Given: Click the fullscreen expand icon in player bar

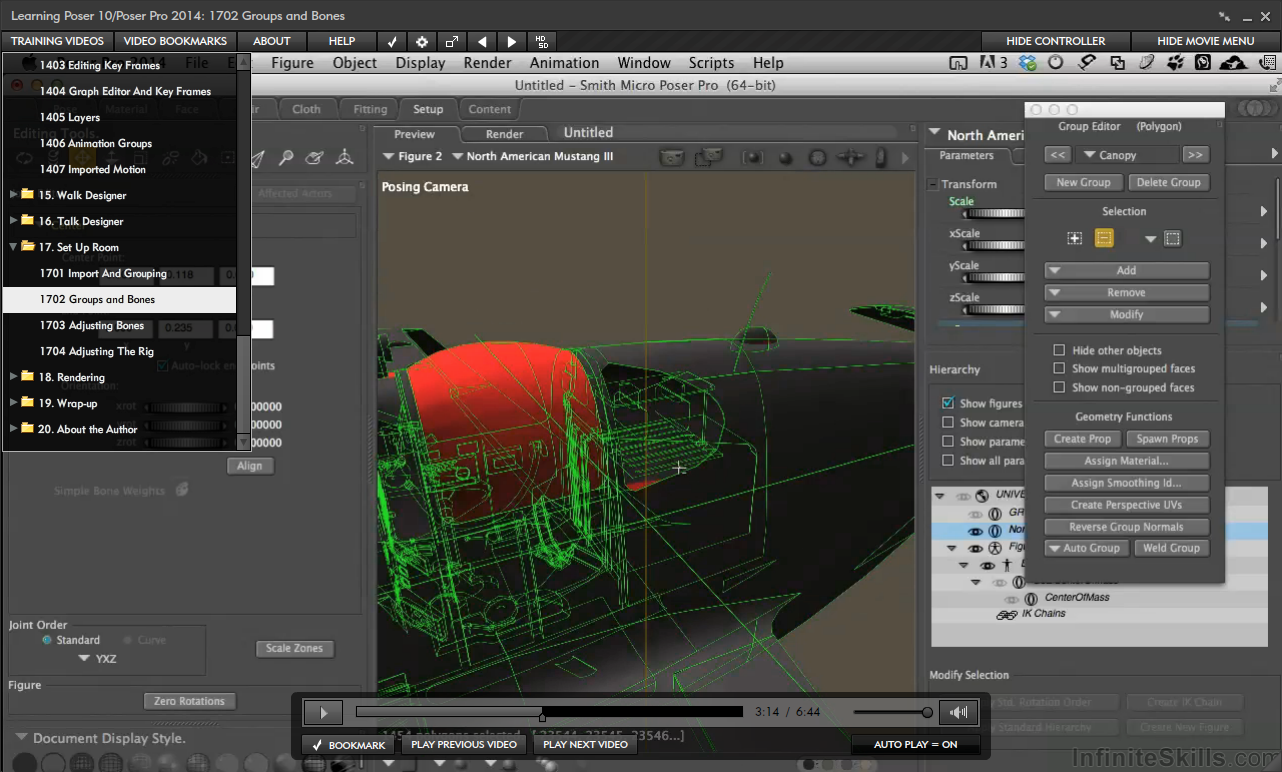Looking at the screenshot, I should 452,42.
